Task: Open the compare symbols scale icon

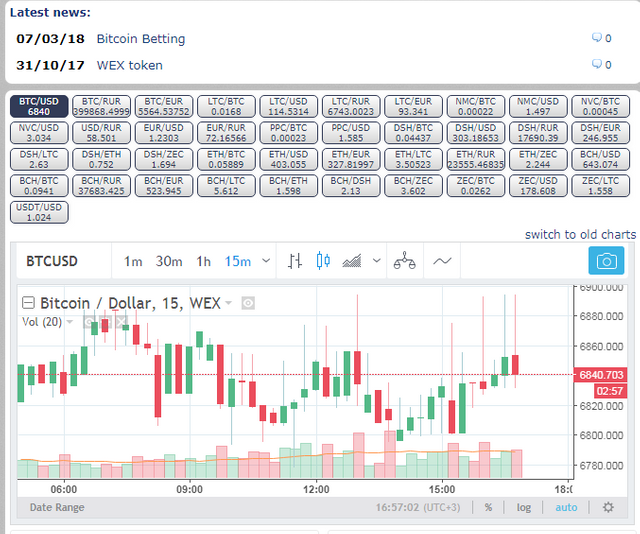Action: coord(404,261)
